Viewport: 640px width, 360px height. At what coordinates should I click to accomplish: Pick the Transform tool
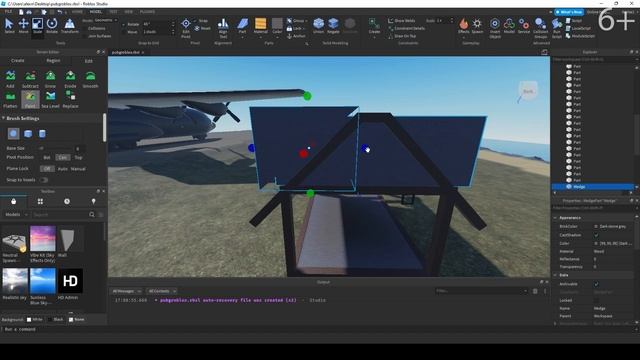coord(70,26)
